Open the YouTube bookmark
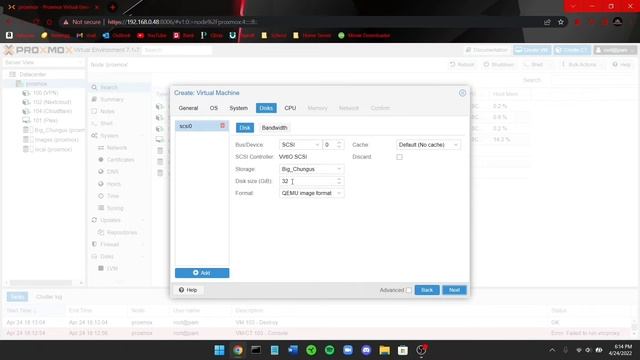Image resolution: width=640 pixels, height=360 pixels. [152, 36]
